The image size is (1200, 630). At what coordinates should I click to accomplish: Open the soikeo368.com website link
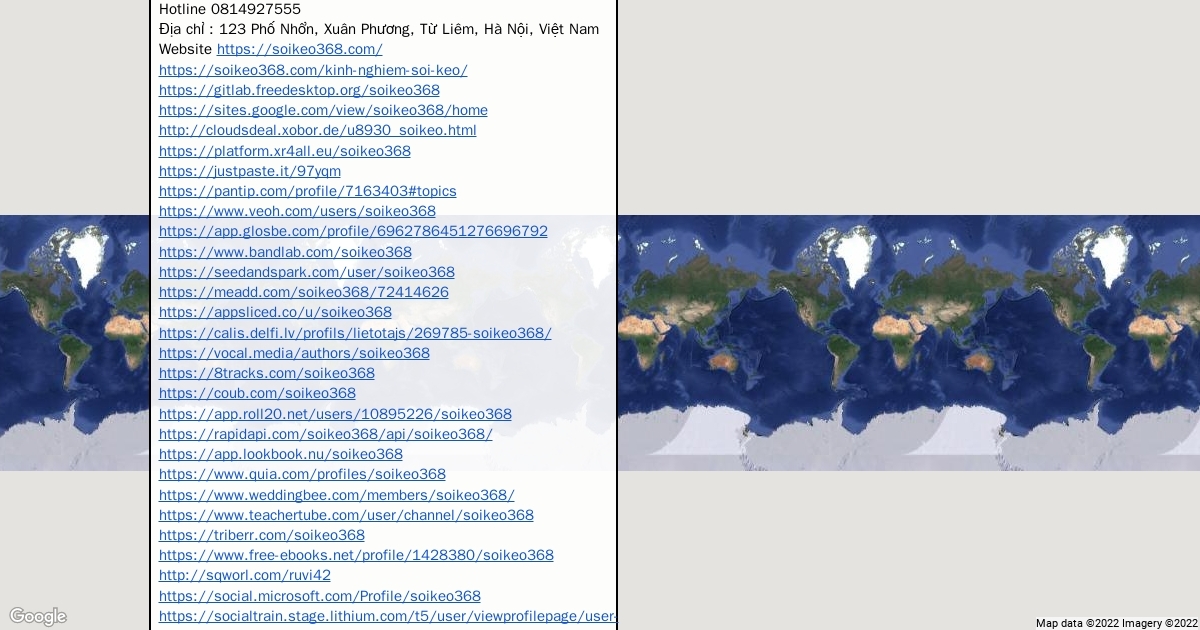coord(299,49)
